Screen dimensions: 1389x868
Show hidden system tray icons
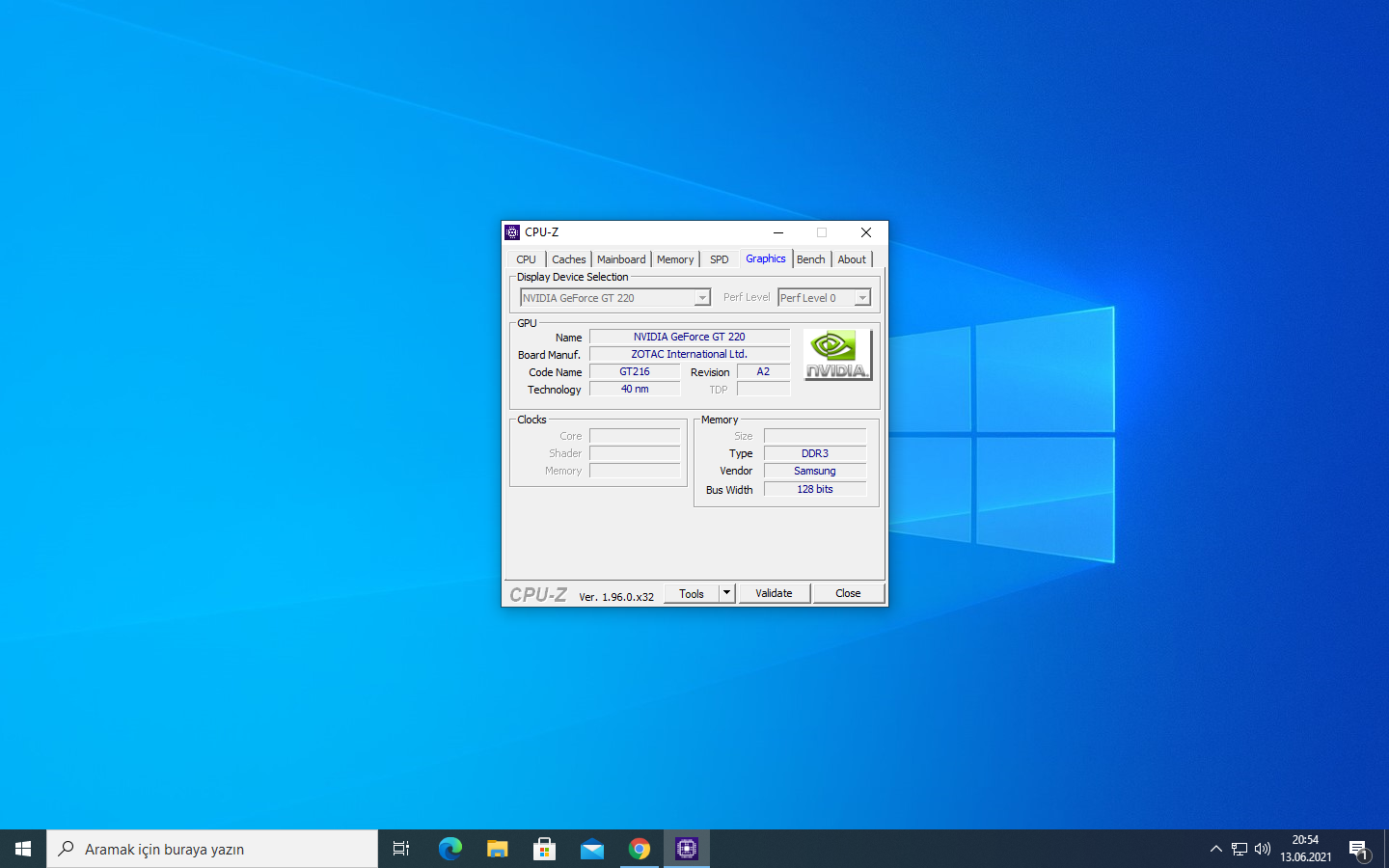pos(1215,849)
